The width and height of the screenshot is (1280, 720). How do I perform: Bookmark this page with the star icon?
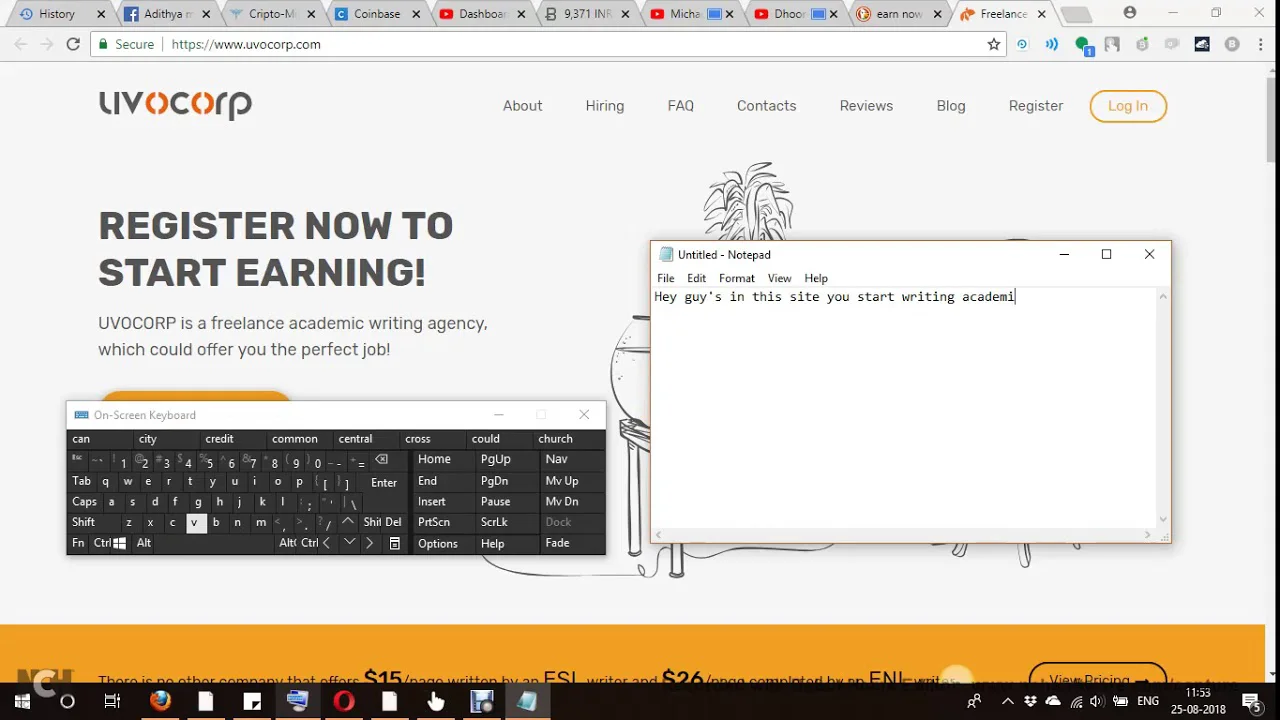point(993,44)
